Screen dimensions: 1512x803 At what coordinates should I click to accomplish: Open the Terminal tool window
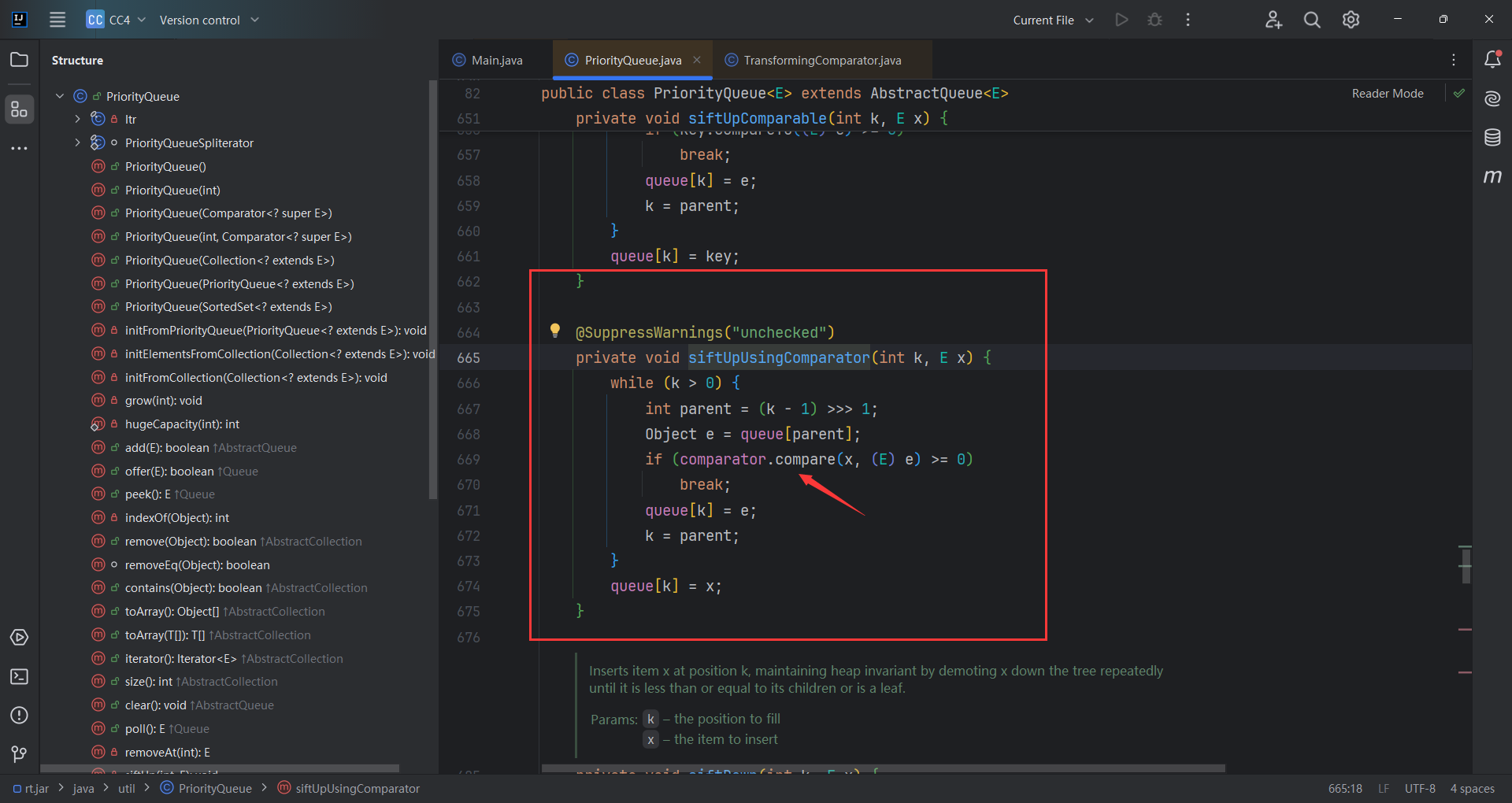[x=20, y=677]
